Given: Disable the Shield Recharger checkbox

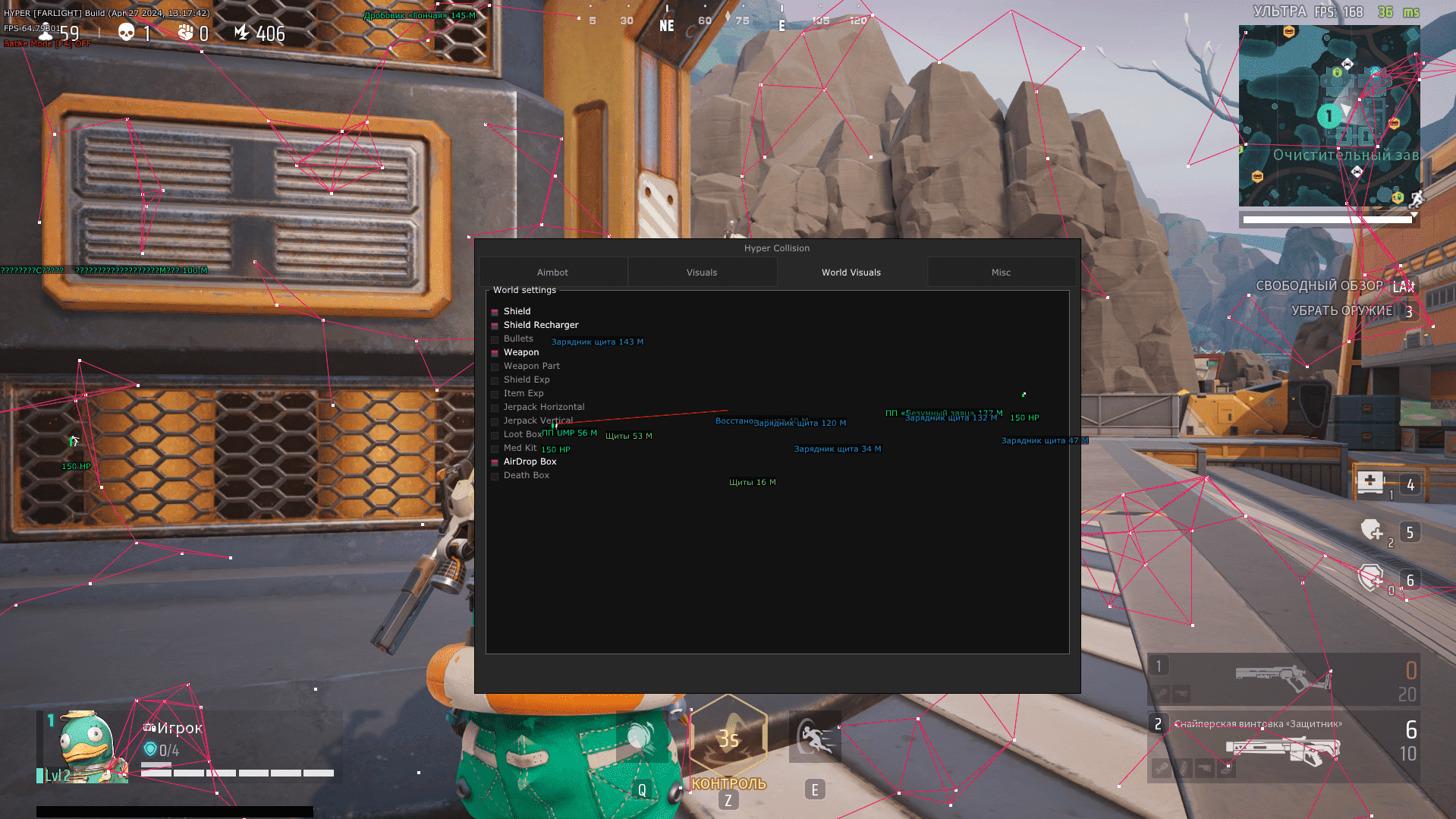Looking at the screenshot, I should [x=495, y=325].
